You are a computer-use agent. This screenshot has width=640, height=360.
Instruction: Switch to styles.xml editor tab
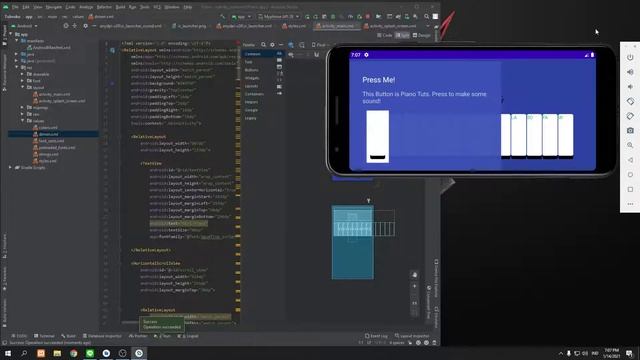point(294,26)
